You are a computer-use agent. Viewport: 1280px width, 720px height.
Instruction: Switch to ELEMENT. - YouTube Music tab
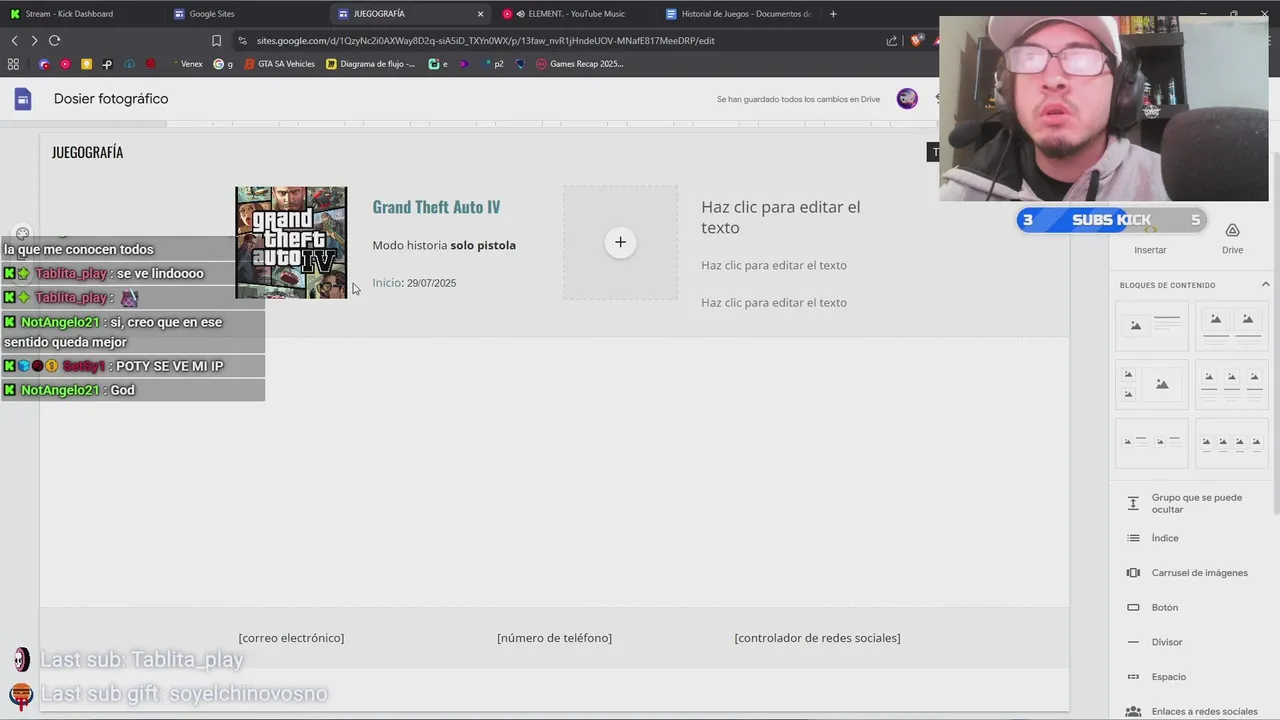(575, 14)
